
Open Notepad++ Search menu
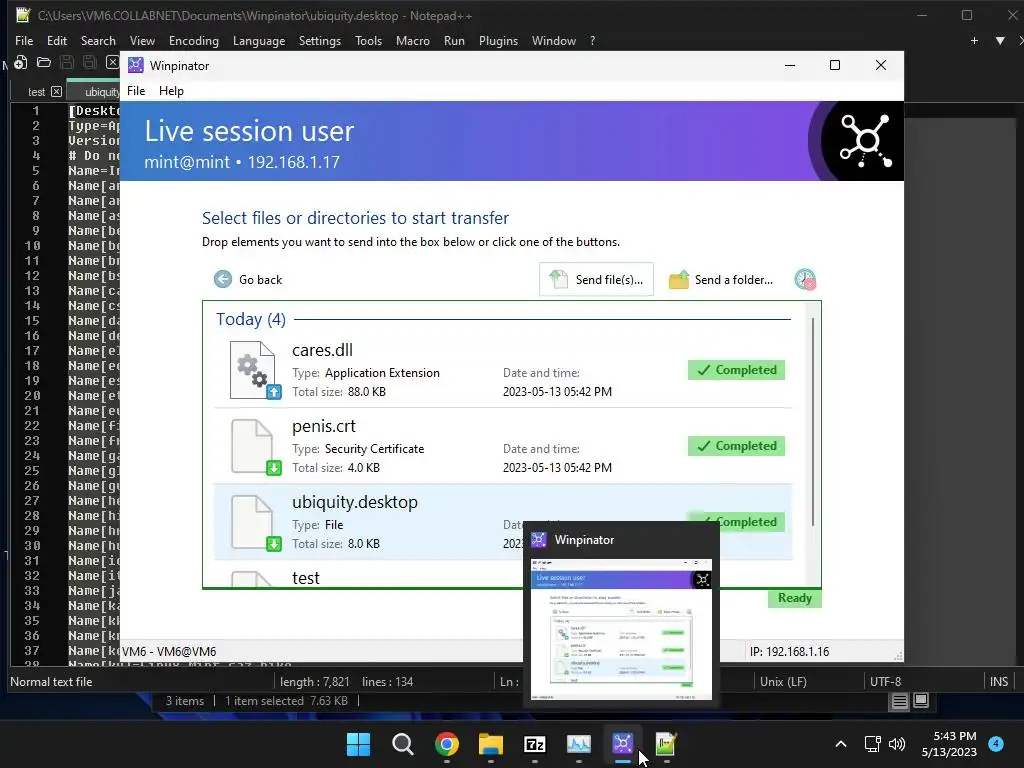point(98,40)
